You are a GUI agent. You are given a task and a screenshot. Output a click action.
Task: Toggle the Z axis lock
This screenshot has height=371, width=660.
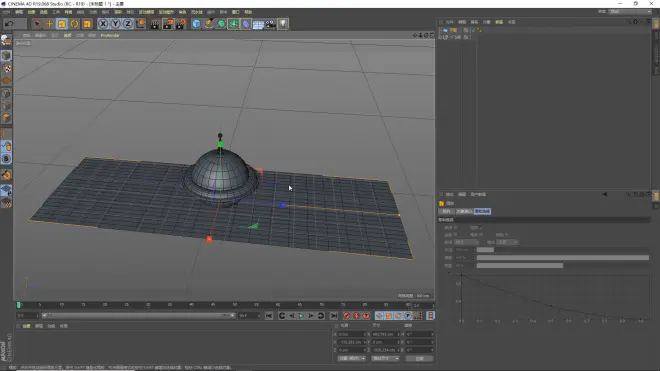pos(128,24)
